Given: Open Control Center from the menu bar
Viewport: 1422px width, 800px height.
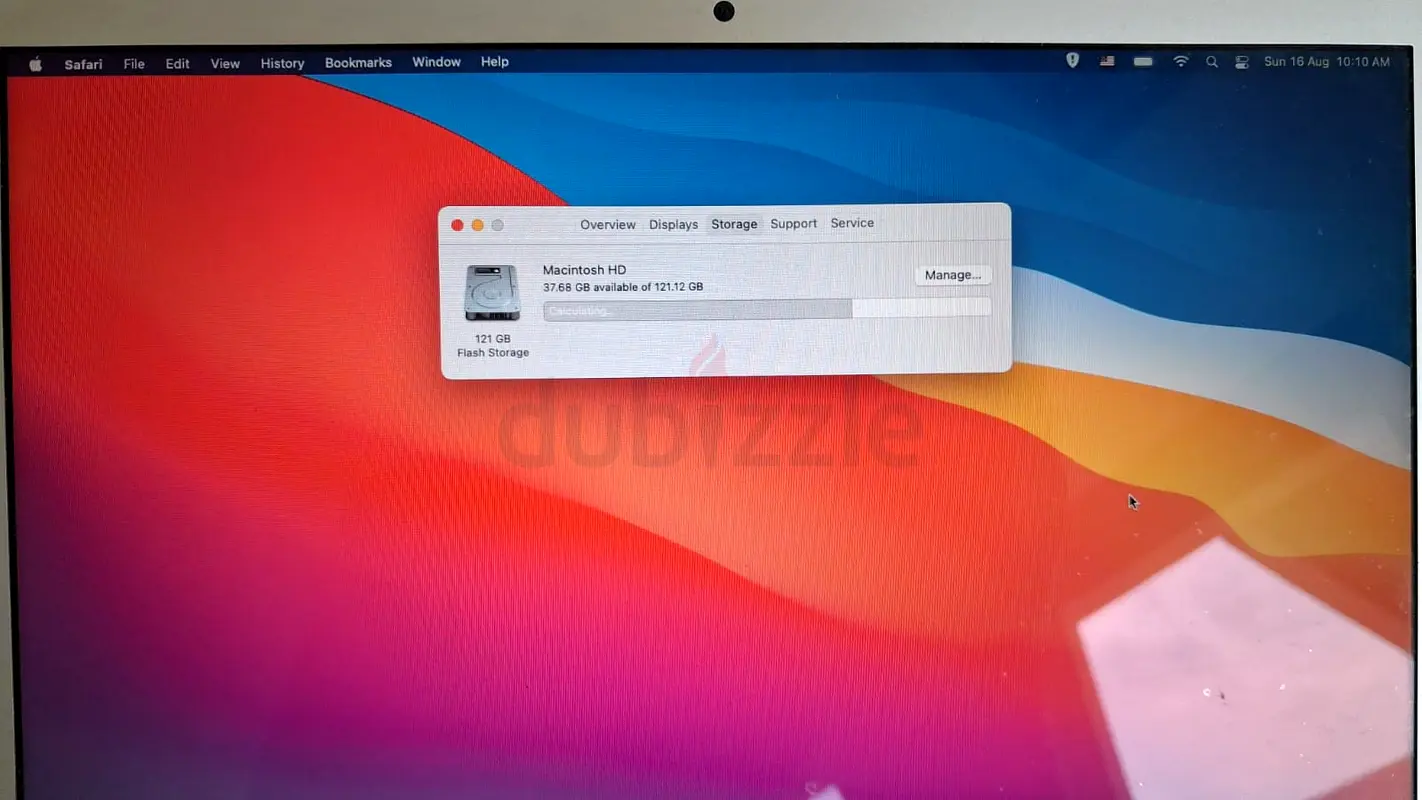Looking at the screenshot, I should click(x=1242, y=62).
